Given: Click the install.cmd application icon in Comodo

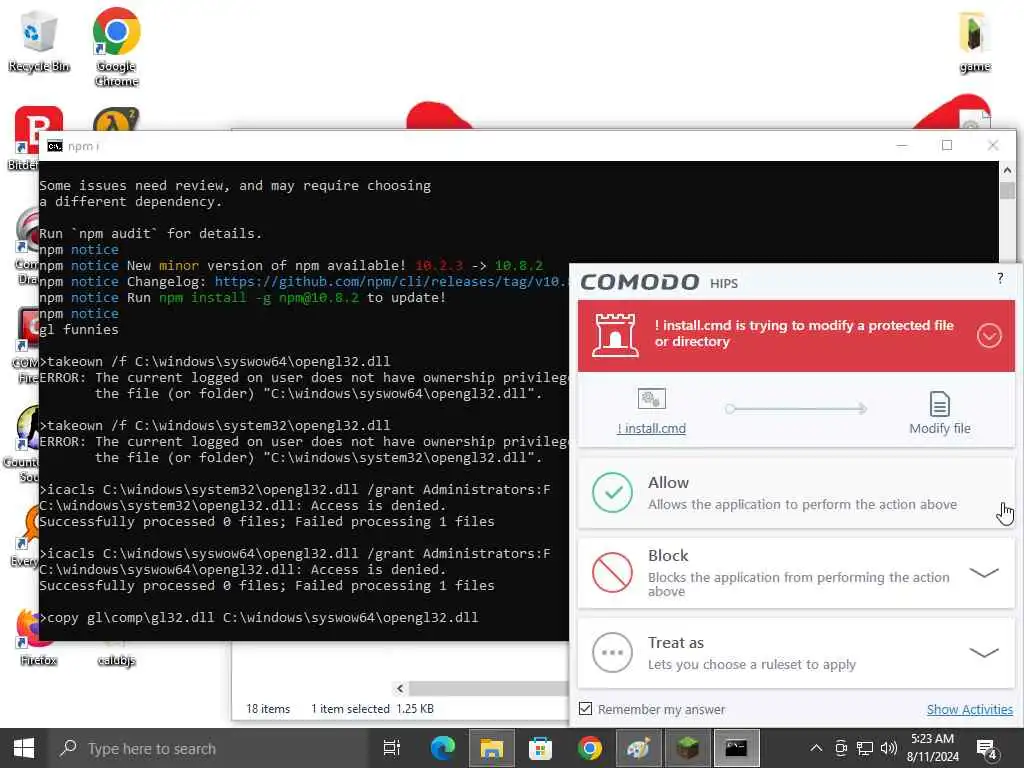Looking at the screenshot, I should tap(651, 398).
